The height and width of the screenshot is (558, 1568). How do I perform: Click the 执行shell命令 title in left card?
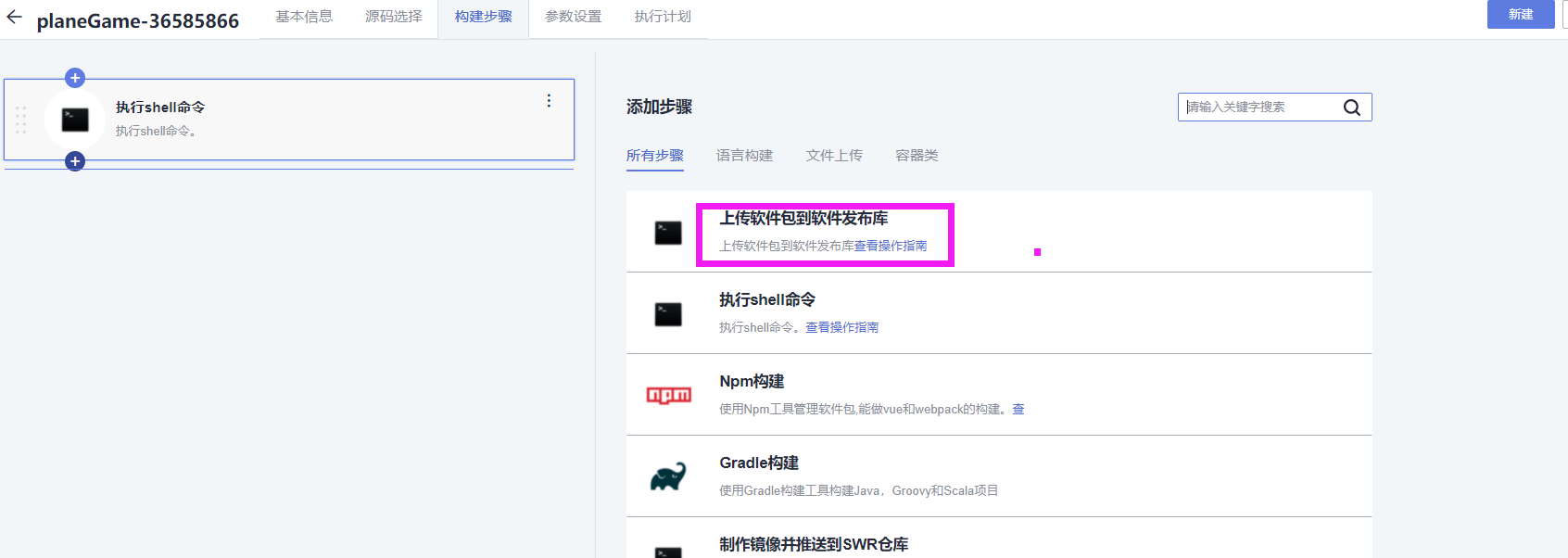click(160, 108)
